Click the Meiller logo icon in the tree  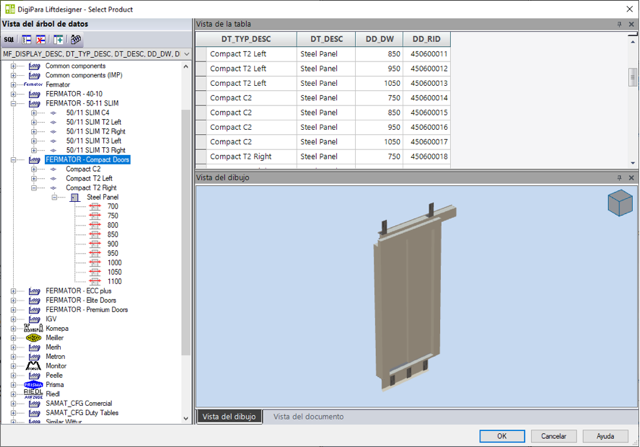point(33,338)
